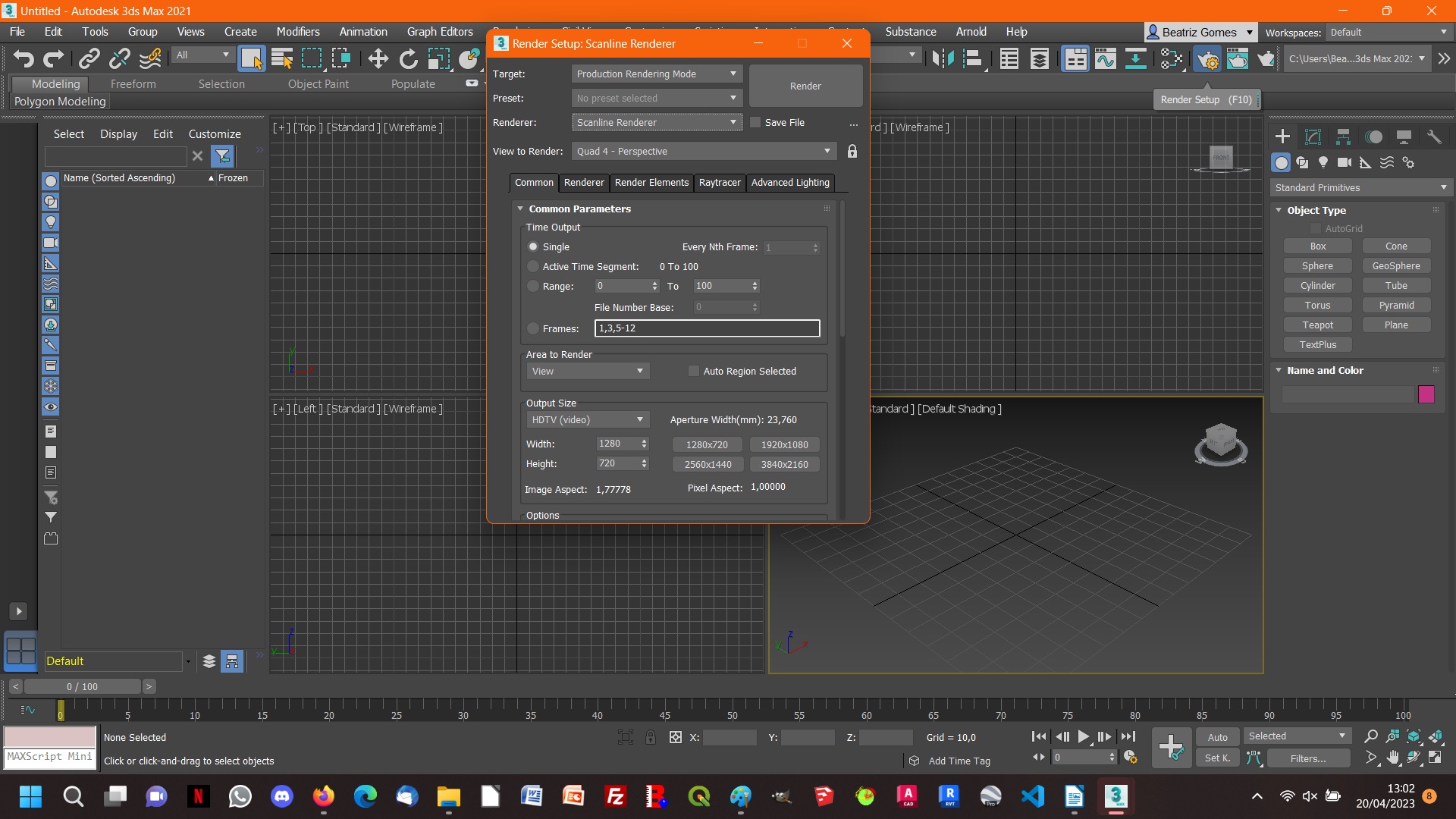Image resolution: width=1456 pixels, height=819 pixels.
Task: Select the Frames radio button
Action: pos(533,328)
